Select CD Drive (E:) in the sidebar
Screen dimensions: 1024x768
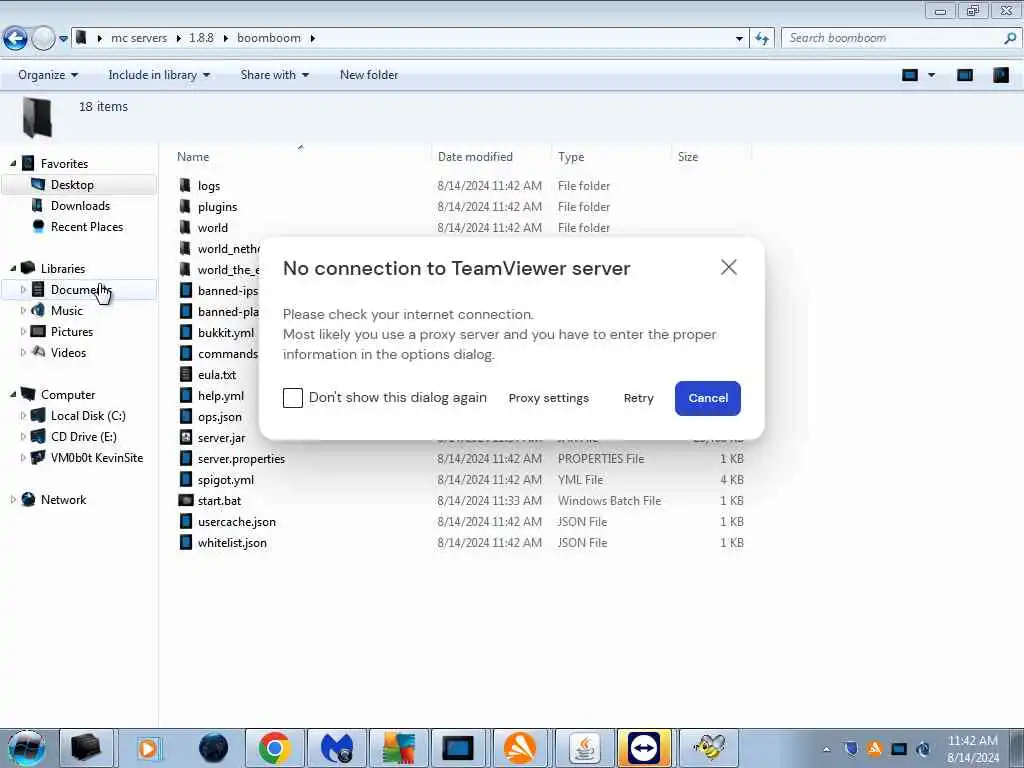coord(84,436)
